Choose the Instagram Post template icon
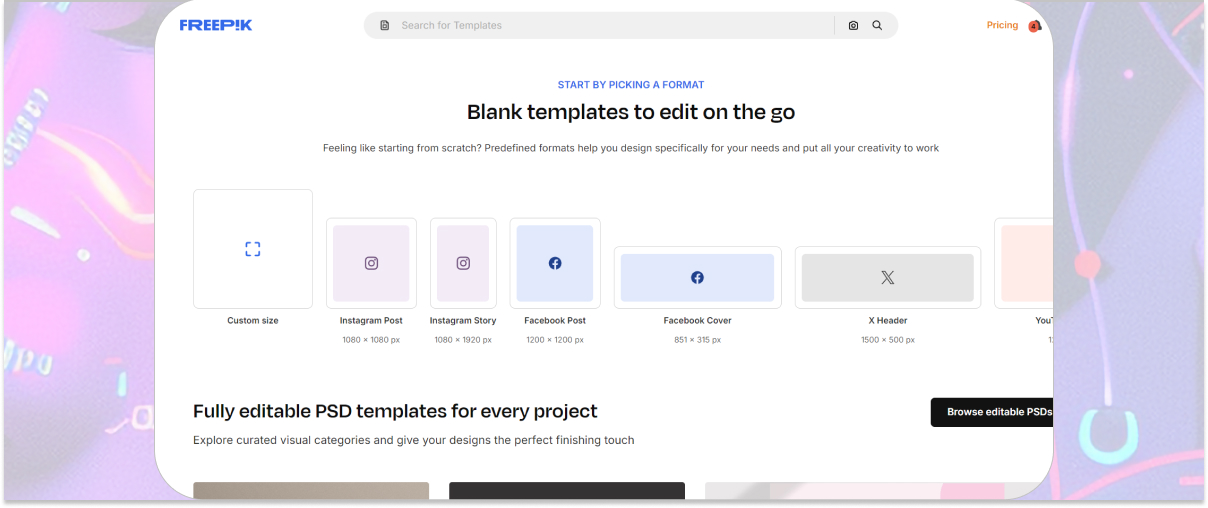The width and height of the screenshot is (1208, 508). [x=371, y=263]
